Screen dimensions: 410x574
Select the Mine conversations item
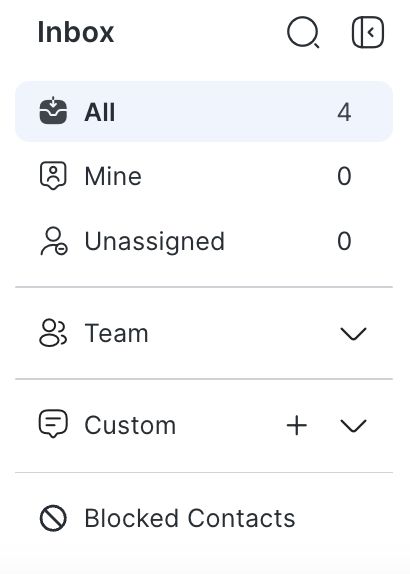(x=204, y=176)
